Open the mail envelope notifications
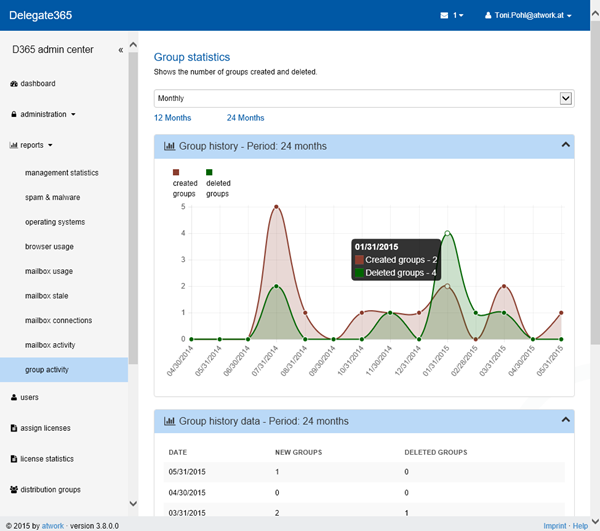The image size is (600, 531). click(x=445, y=16)
